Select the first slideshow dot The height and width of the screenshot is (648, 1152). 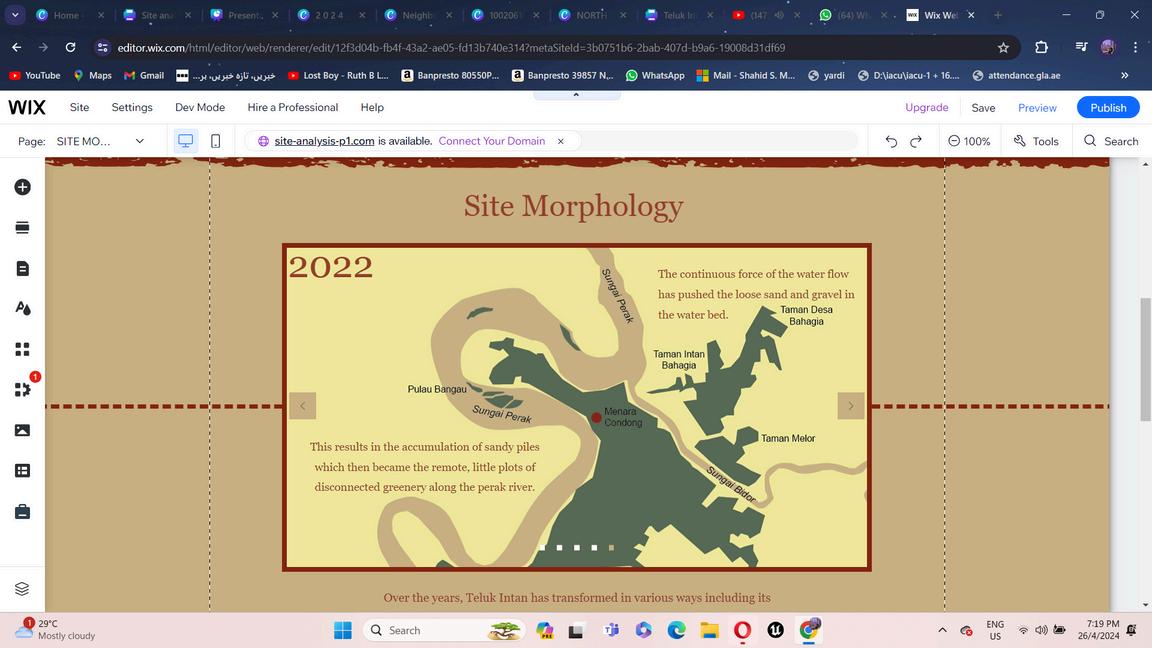coord(542,547)
